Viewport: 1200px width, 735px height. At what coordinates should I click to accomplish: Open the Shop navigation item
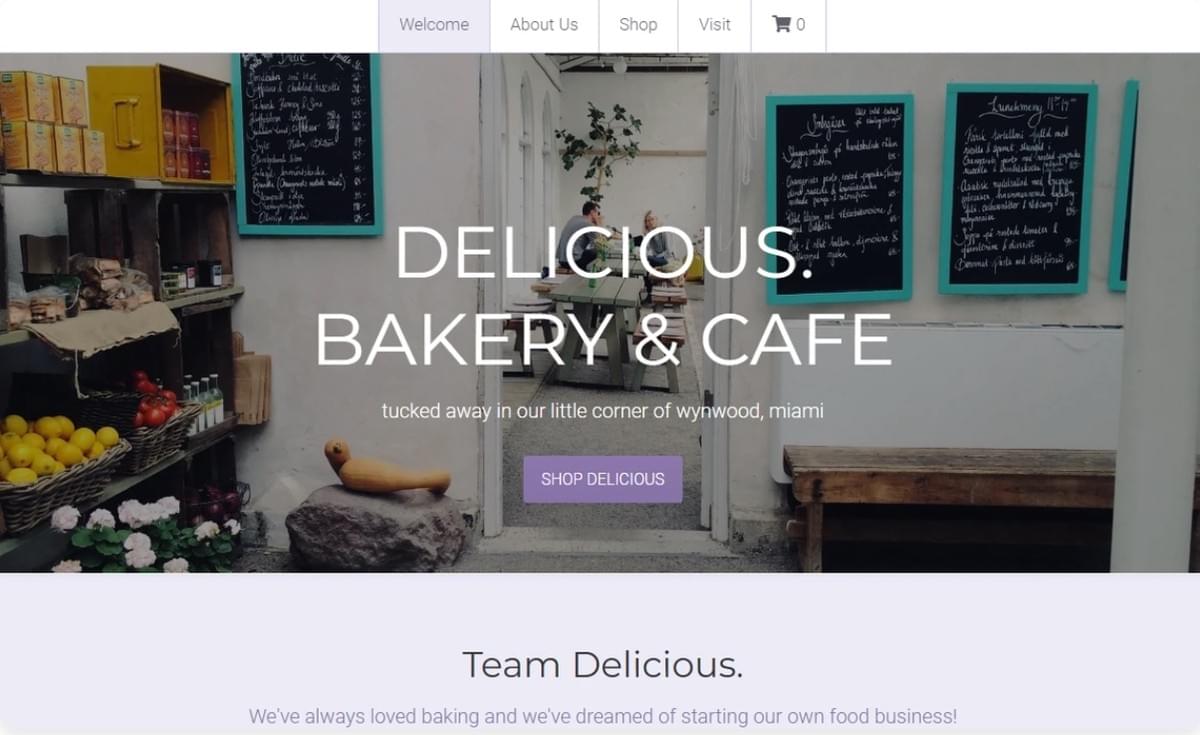tap(638, 25)
